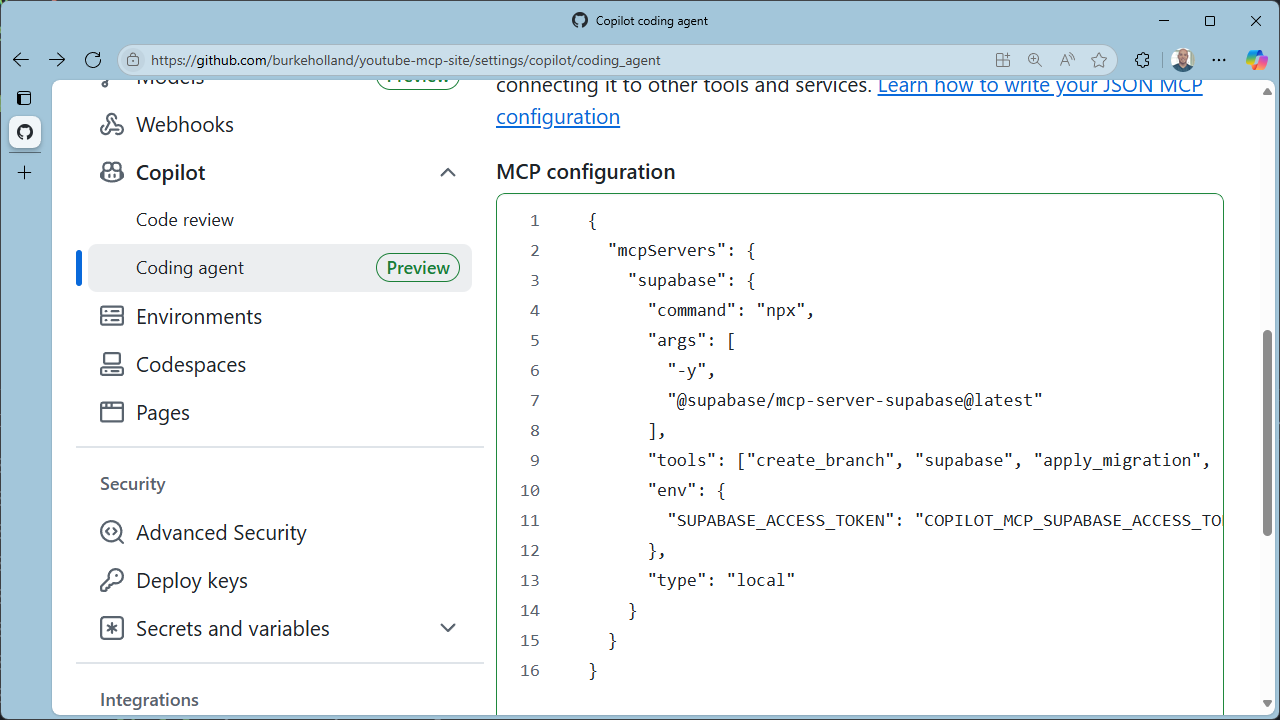Open the Settings and more menu
Screen dimensions: 1280x720
[1219, 60]
